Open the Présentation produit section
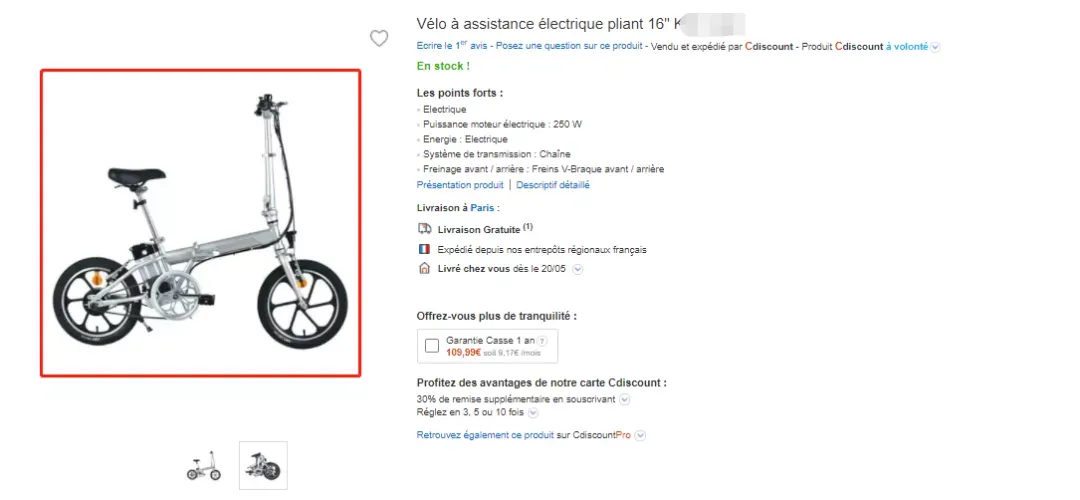This screenshot has height=500, width=1080. pos(460,185)
